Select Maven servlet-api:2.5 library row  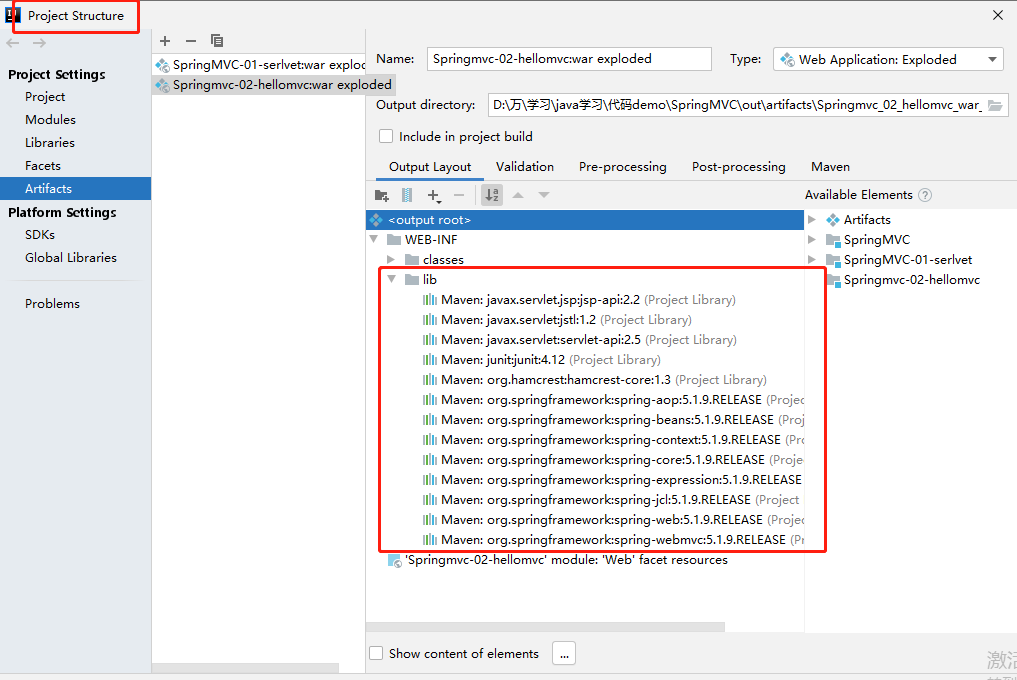tap(579, 340)
